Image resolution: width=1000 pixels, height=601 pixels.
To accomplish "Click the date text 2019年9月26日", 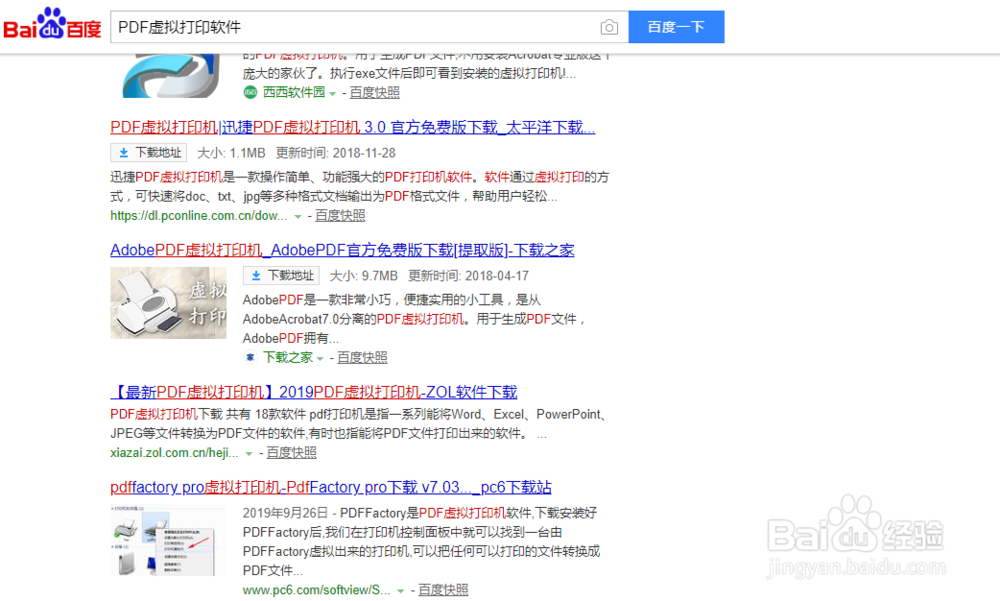I will click(285, 513).
